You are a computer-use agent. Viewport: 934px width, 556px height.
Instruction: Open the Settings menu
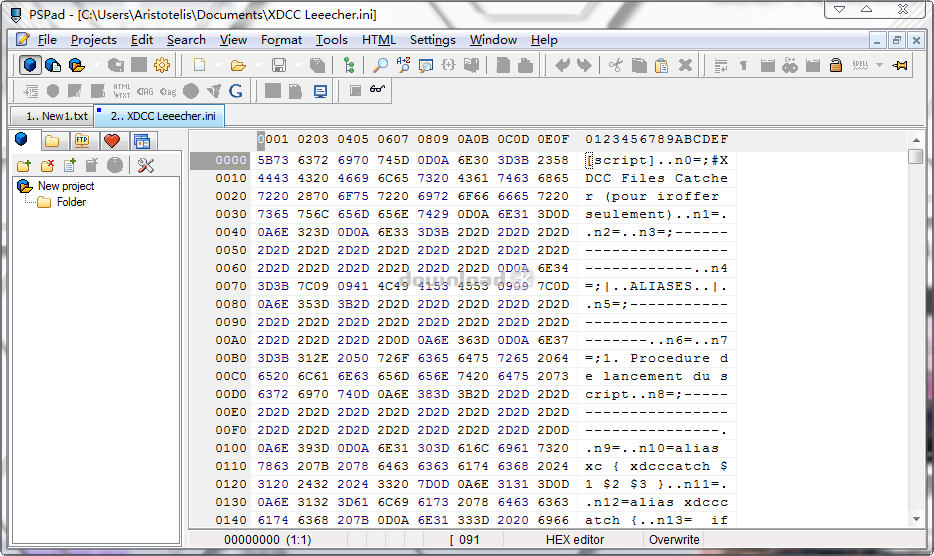(432, 40)
